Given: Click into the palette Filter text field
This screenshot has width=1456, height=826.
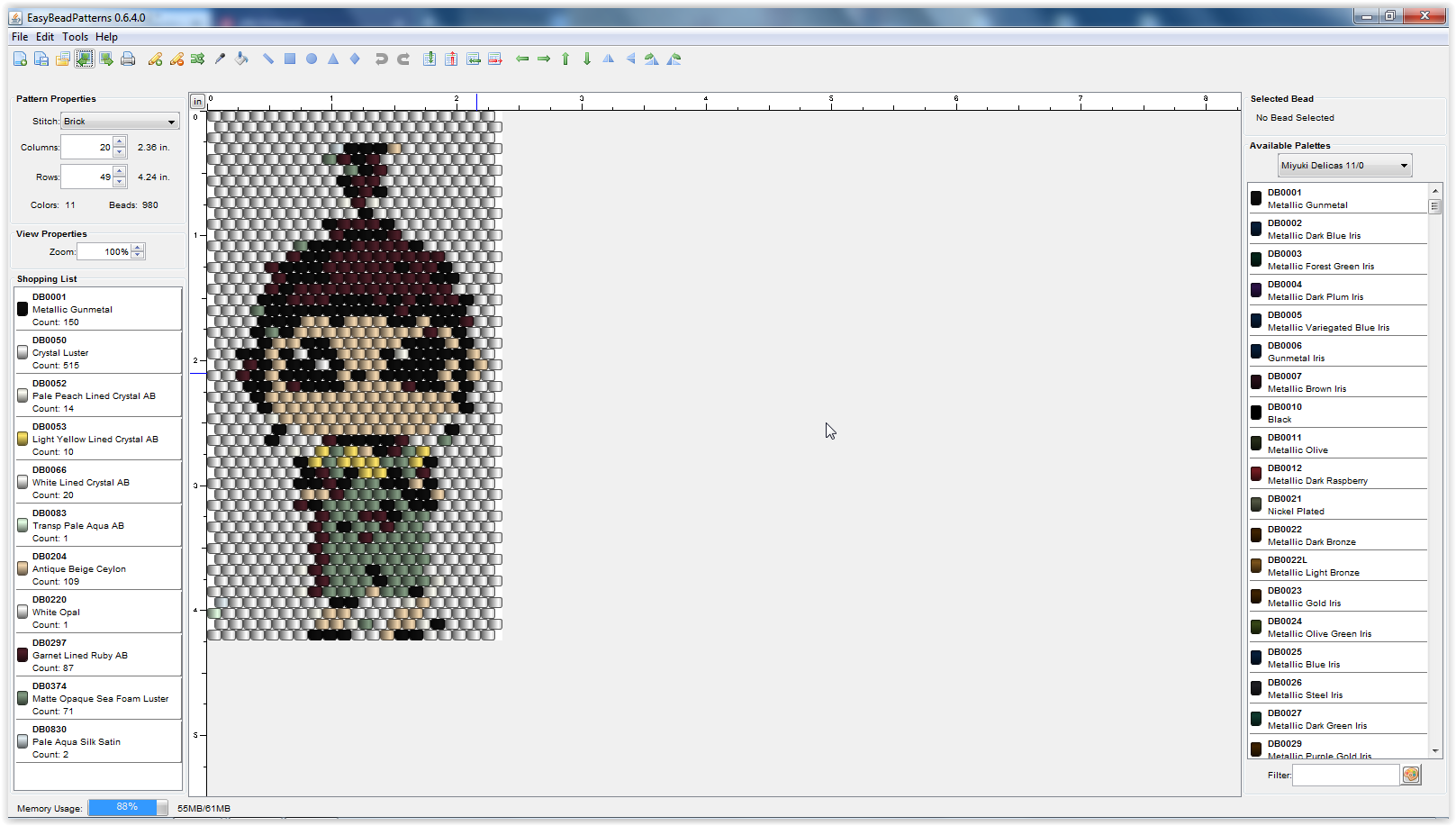Looking at the screenshot, I should pyautogui.click(x=1345, y=775).
